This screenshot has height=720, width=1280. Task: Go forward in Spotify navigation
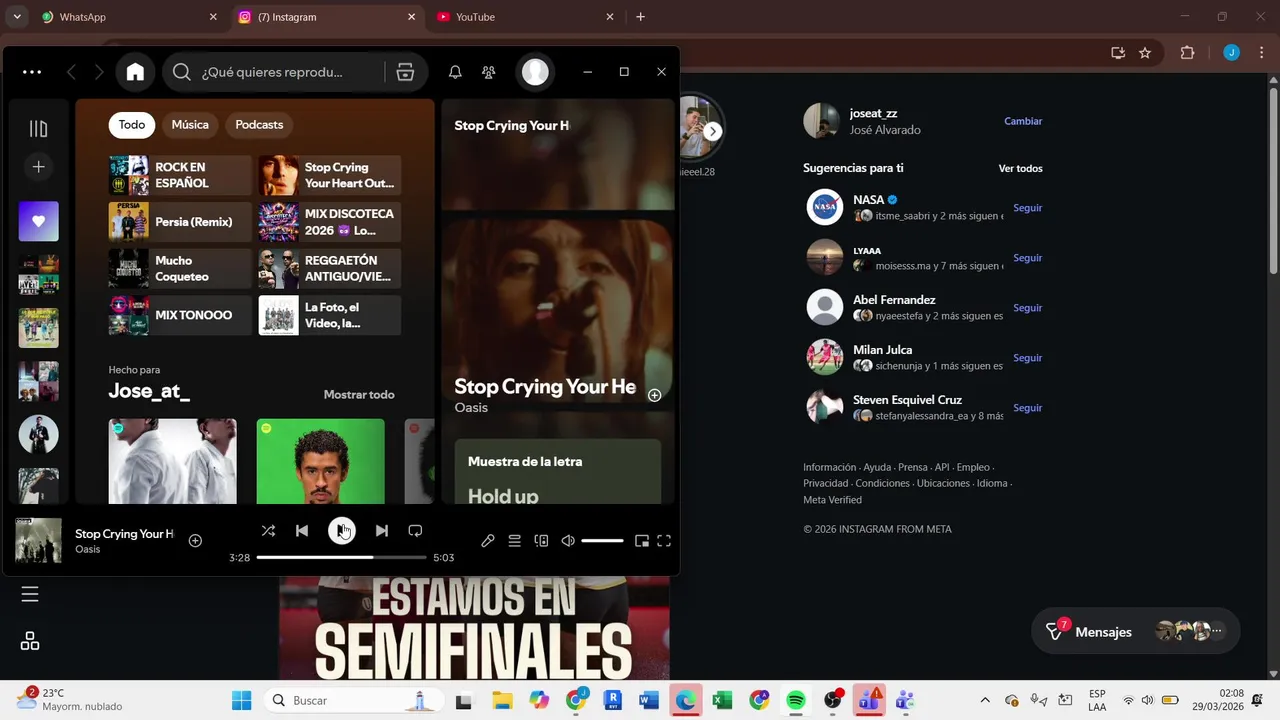point(99,72)
